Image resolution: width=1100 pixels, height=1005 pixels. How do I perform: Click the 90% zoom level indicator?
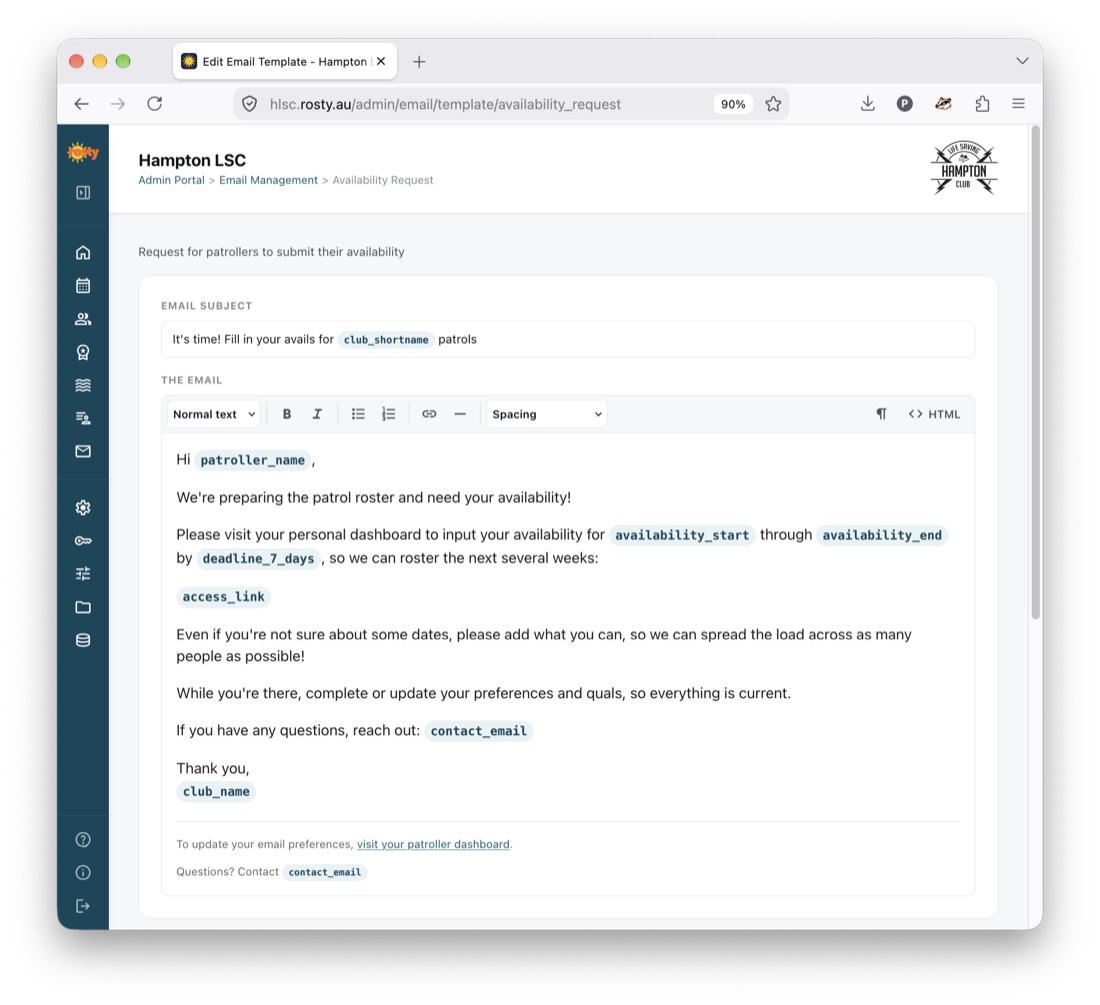(732, 104)
